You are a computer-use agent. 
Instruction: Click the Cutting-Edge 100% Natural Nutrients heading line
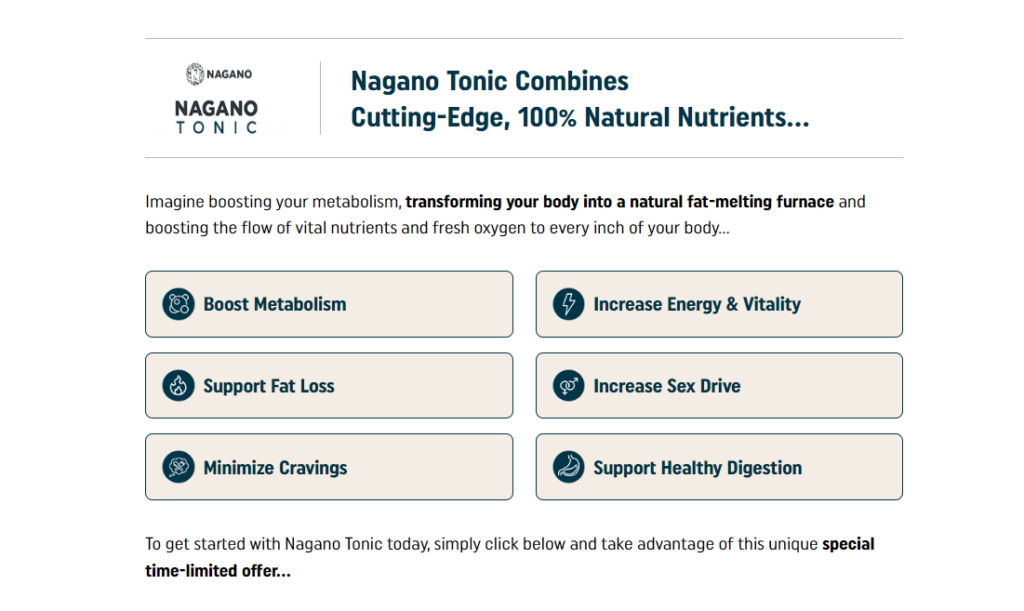580,118
